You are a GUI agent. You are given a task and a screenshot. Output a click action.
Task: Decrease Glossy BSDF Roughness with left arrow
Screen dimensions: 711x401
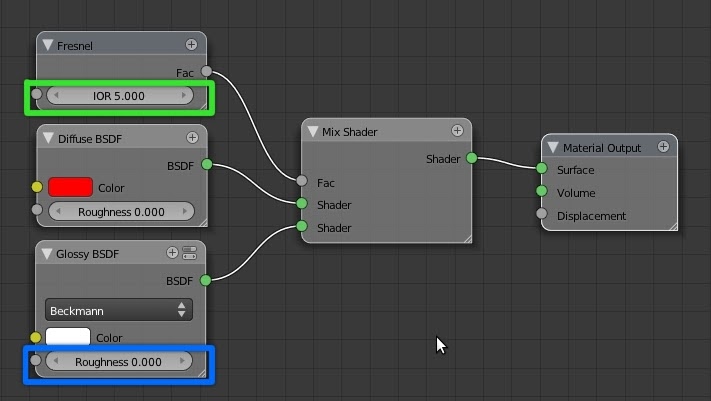pos(56,361)
